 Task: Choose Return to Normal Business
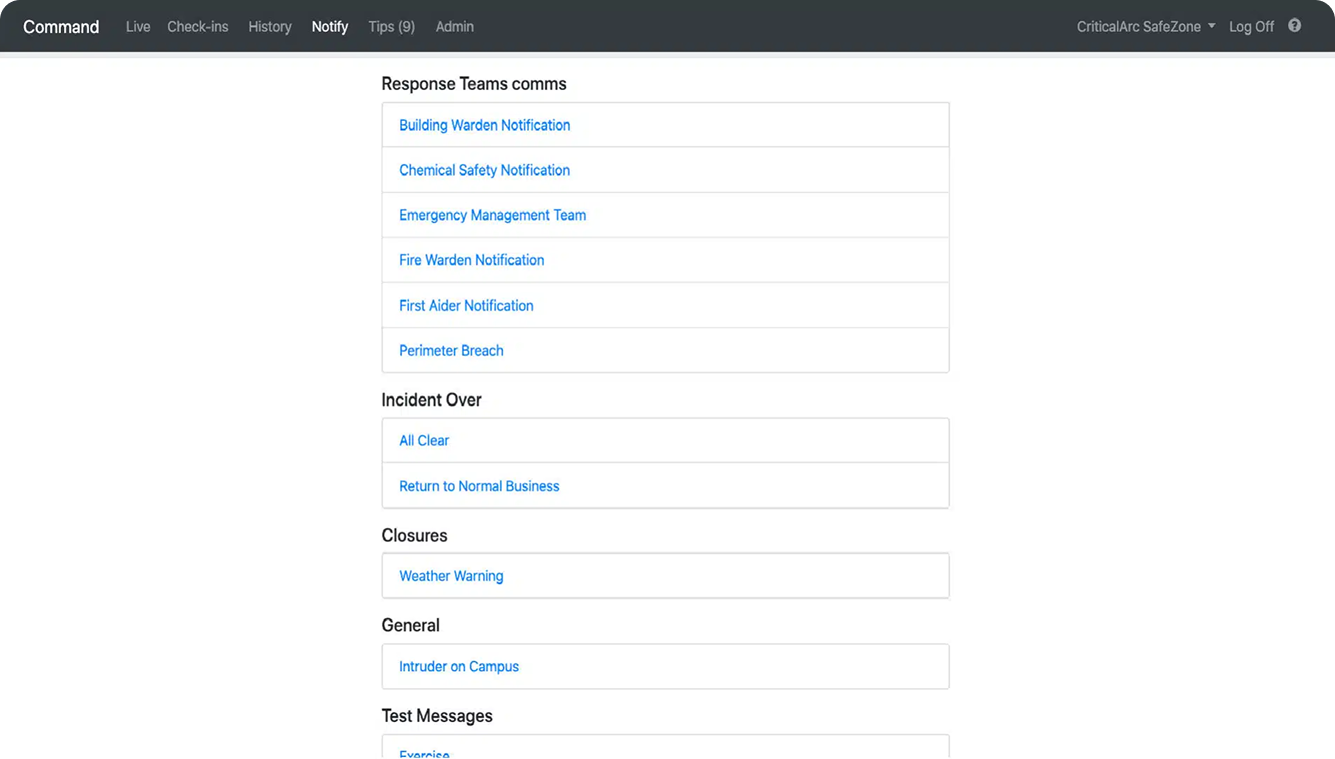tap(479, 486)
